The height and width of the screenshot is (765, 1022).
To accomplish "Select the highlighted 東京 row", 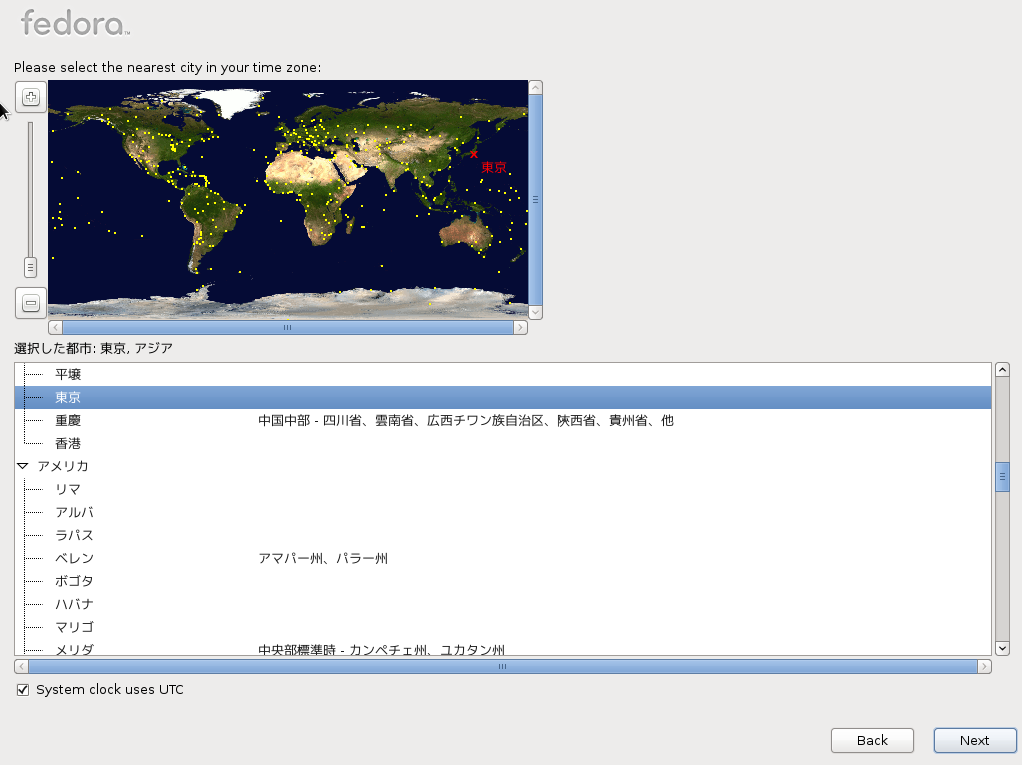I will pyautogui.click(x=503, y=397).
